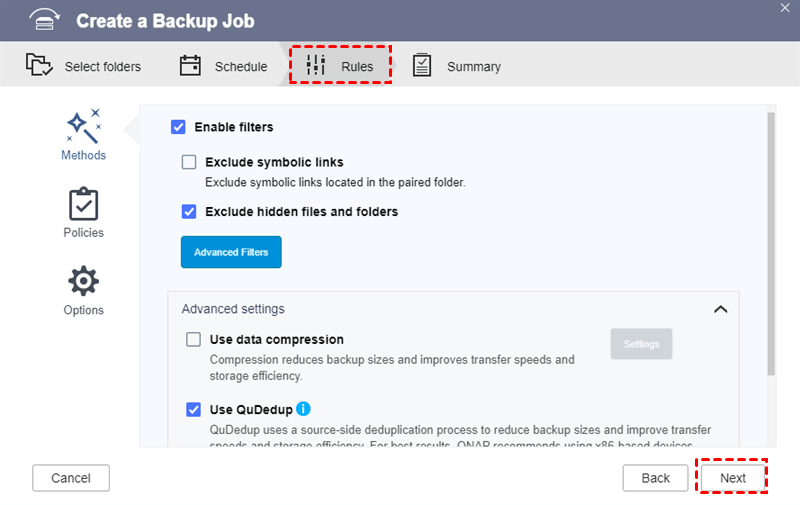Uncheck Enable filters checkbox

click(x=179, y=127)
